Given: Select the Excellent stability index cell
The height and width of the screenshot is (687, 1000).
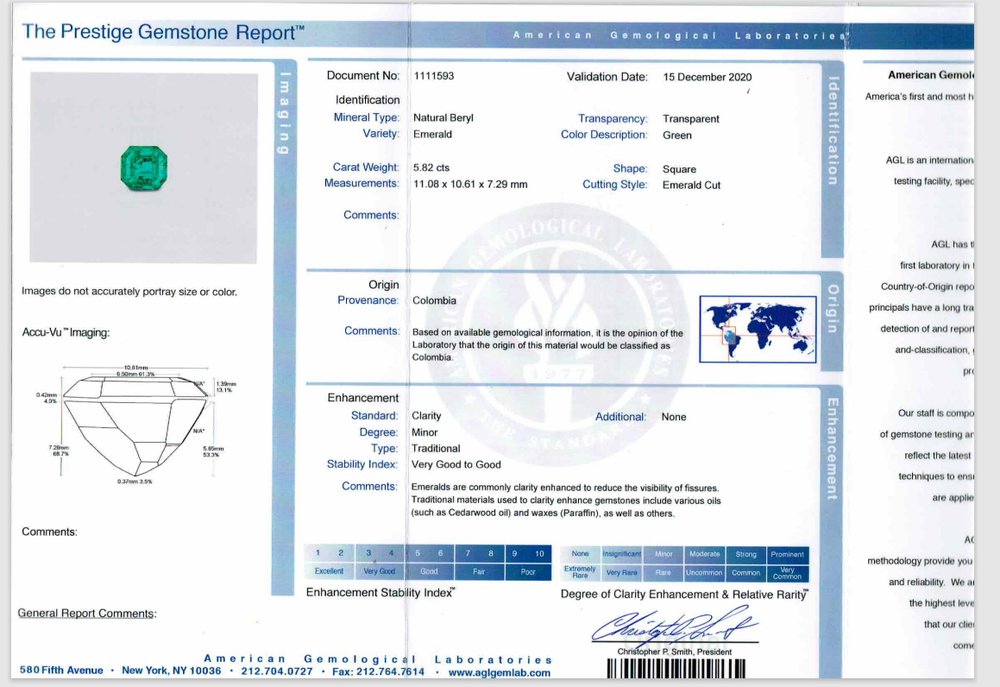Looking at the screenshot, I should coord(329,571).
